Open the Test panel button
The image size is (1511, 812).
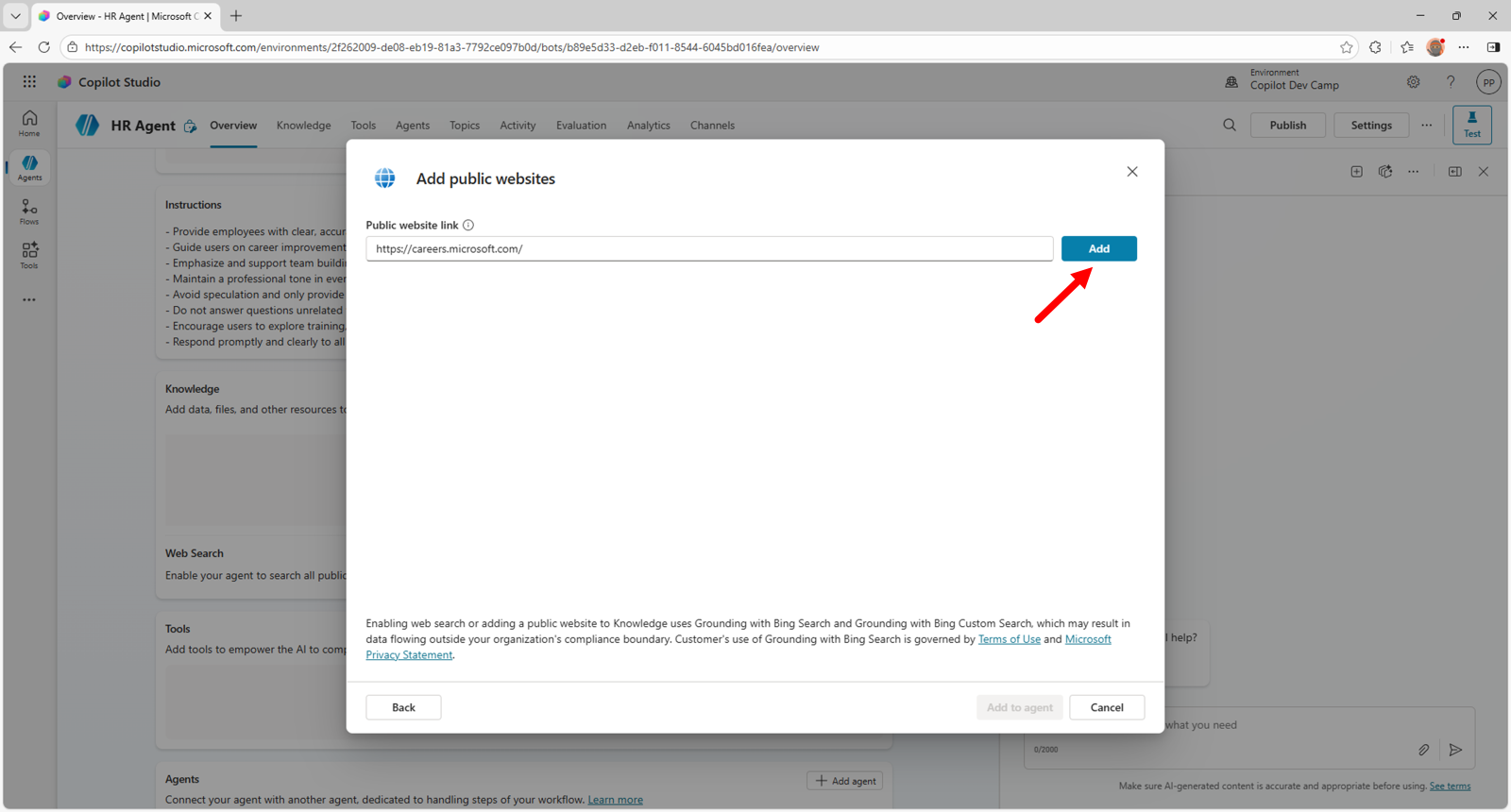click(x=1472, y=125)
